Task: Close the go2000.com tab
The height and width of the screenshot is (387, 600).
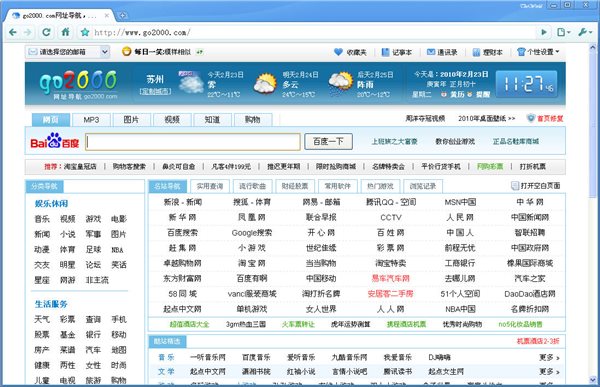Action: (x=107, y=16)
